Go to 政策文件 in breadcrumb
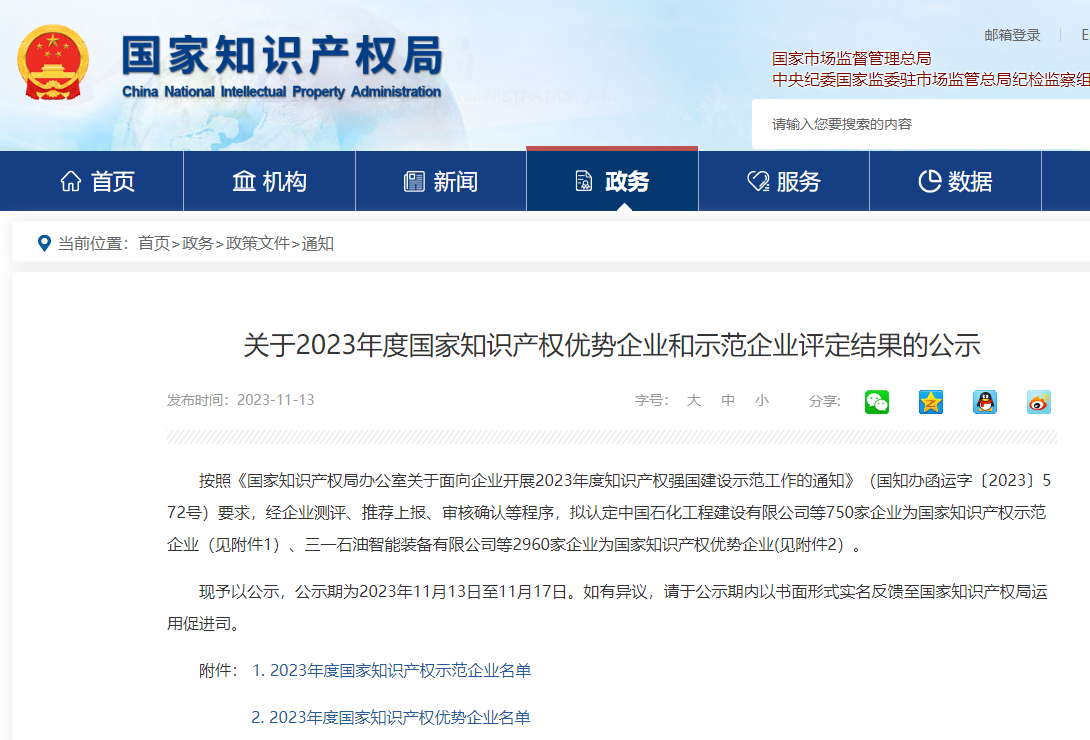The image size is (1090, 740). (x=257, y=243)
